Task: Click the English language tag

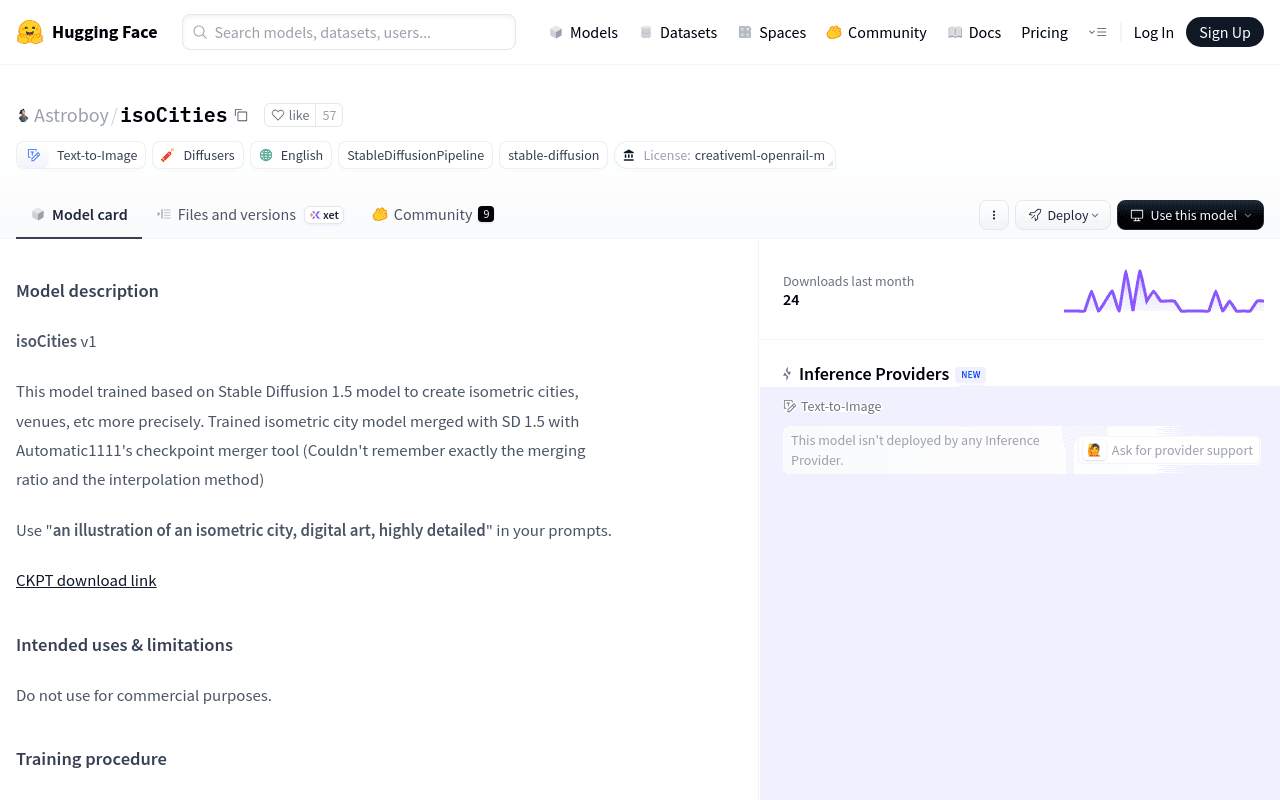Action: pyautogui.click(x=291, y=155)
